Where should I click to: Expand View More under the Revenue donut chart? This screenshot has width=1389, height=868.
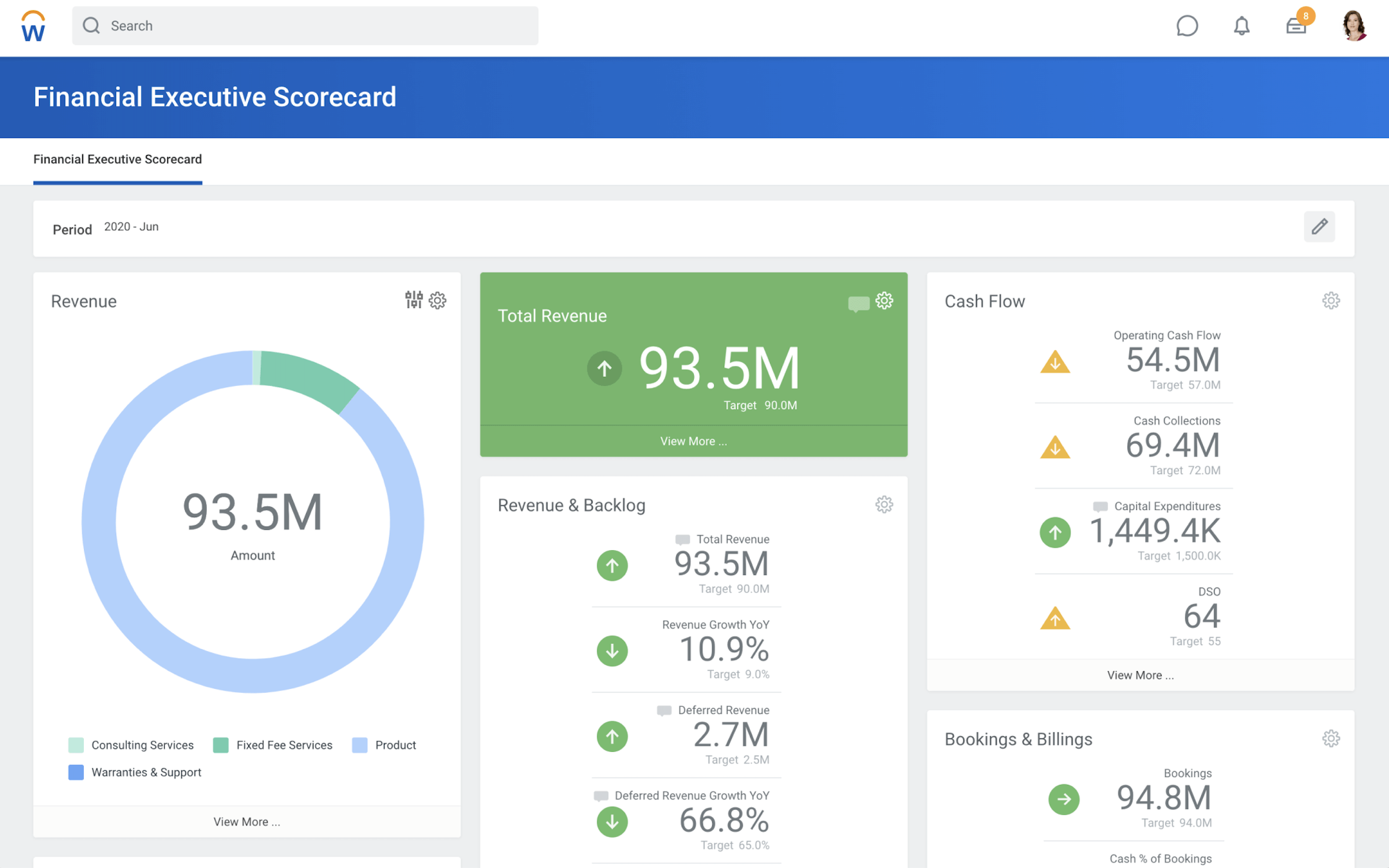tap(247, 822)
